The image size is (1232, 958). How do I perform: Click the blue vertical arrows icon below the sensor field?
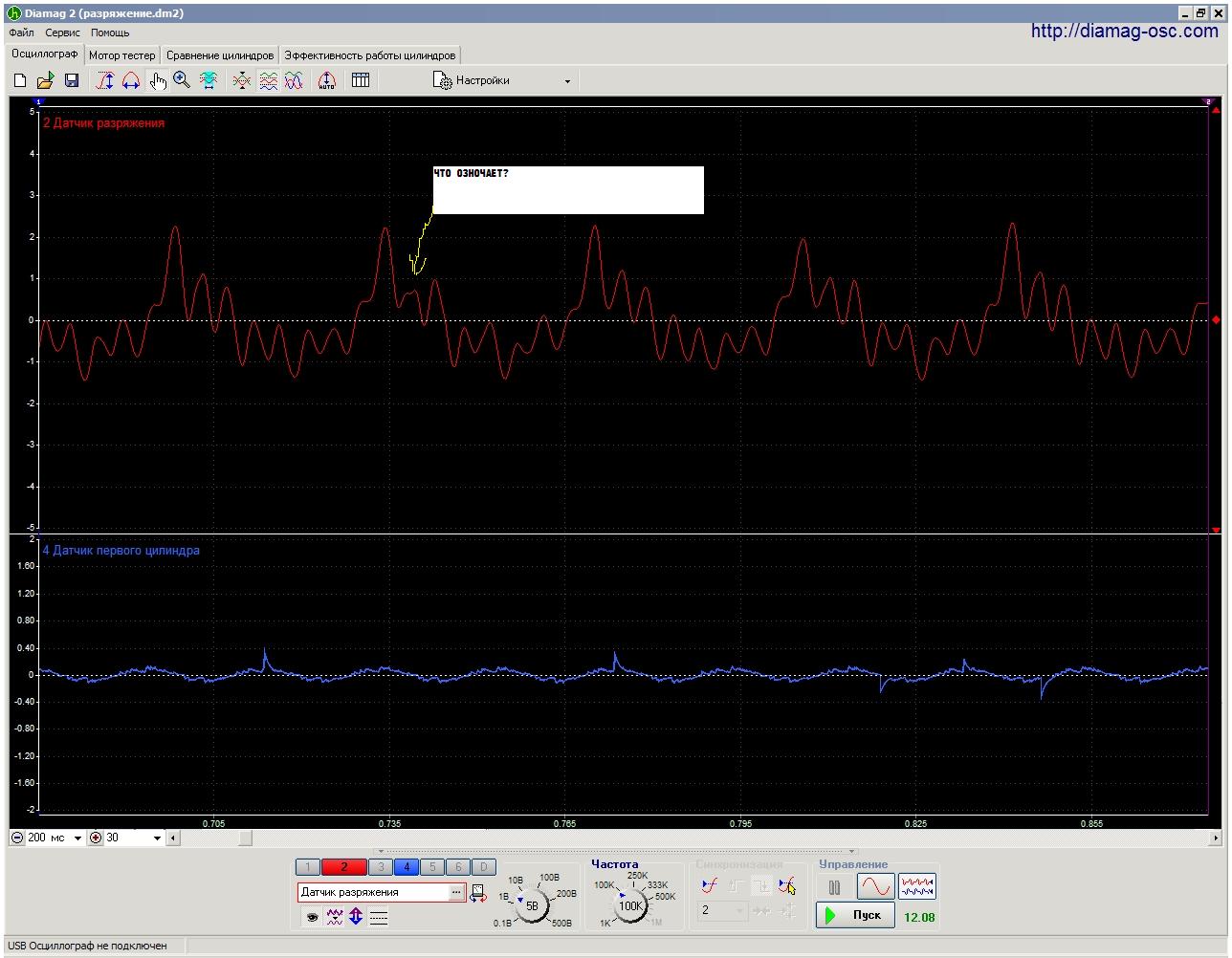click(356, 917)
